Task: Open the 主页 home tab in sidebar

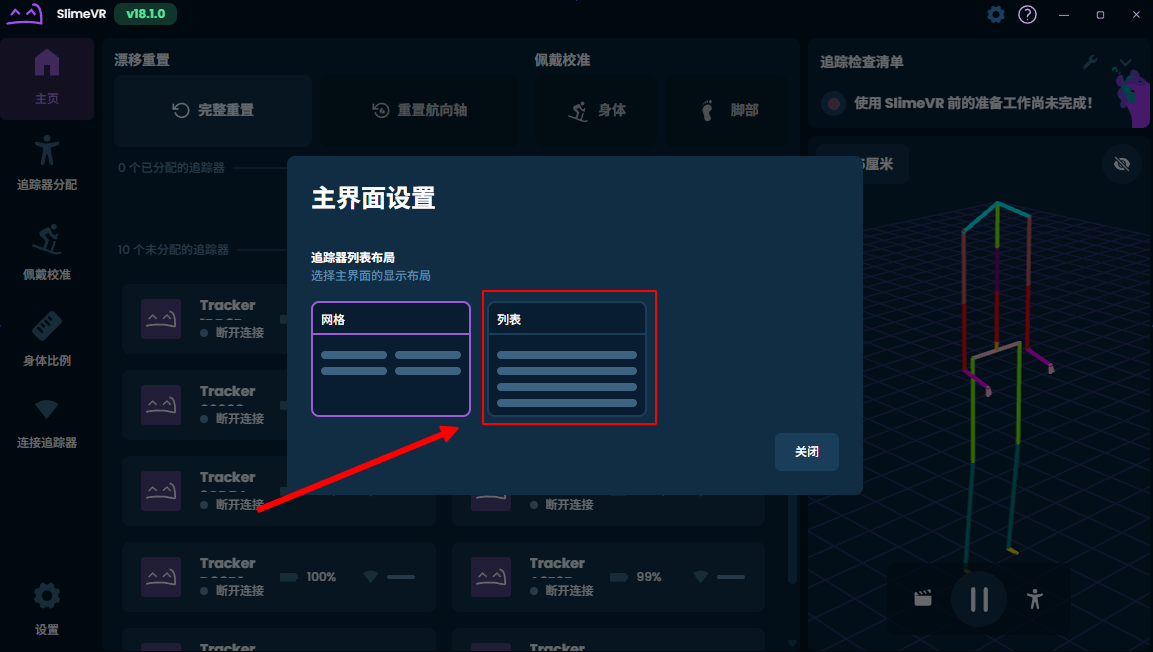Action: click(47, 78)
